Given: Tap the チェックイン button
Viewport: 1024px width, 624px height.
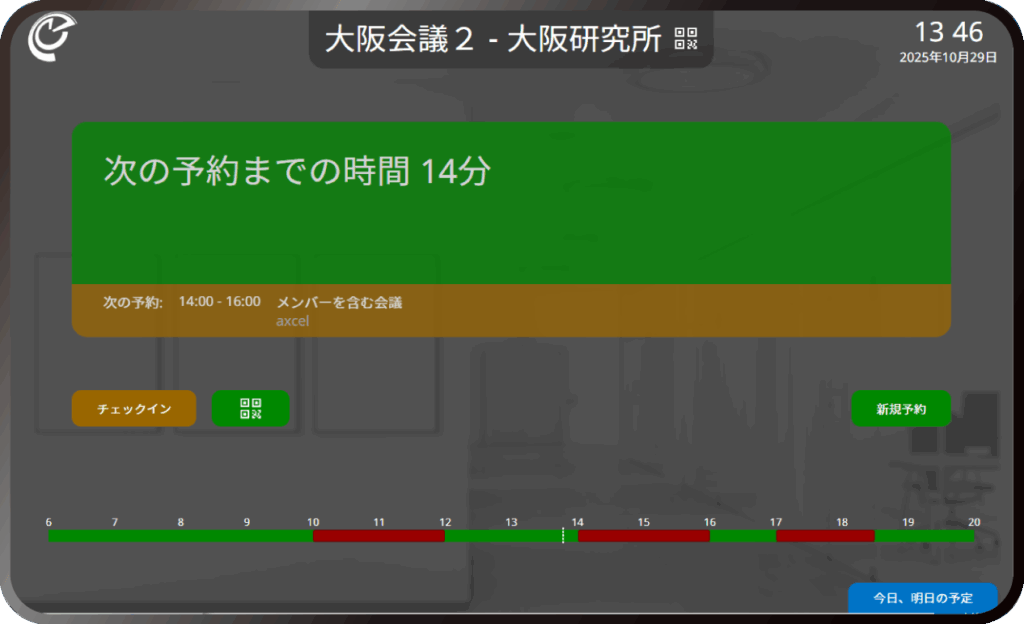Looking at the screenshot, I should pos(133,408).
